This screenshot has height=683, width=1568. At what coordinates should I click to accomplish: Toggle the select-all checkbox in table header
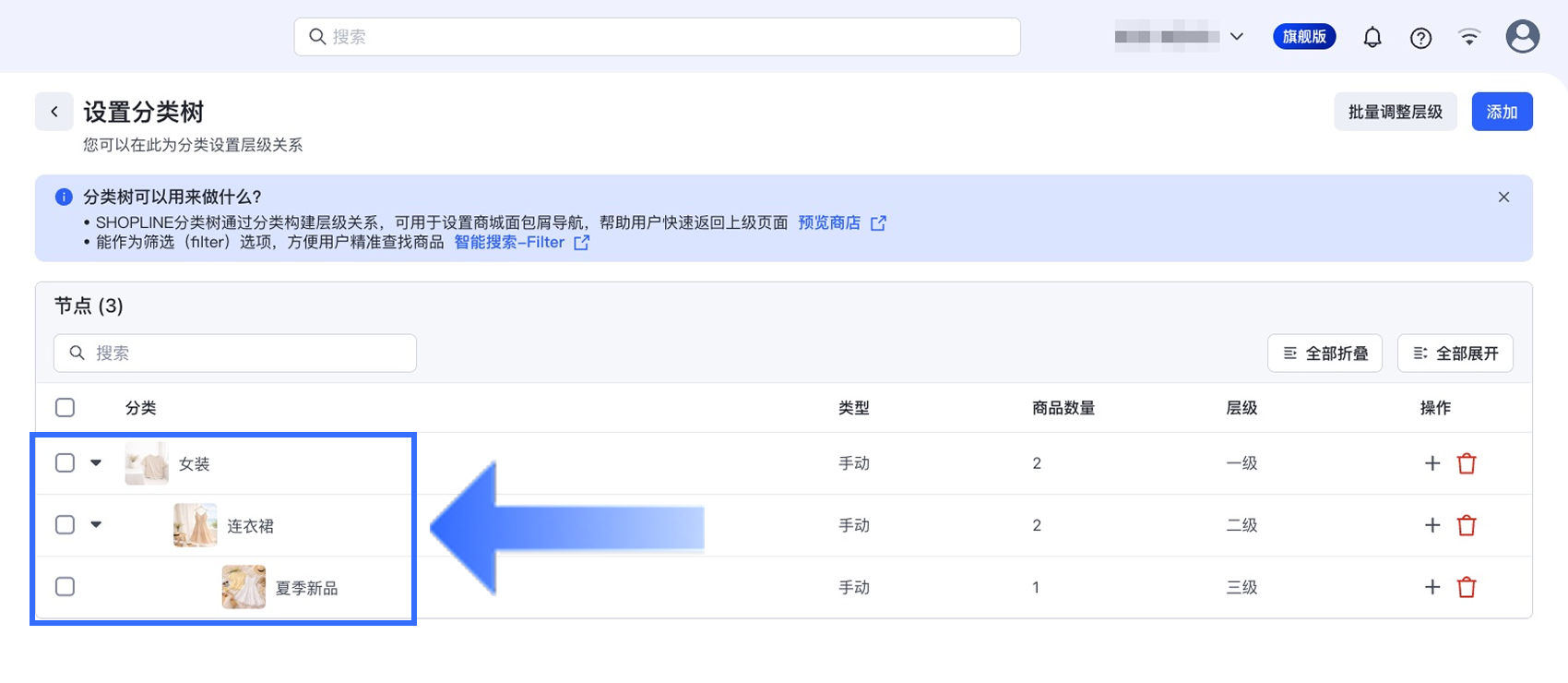65,408
